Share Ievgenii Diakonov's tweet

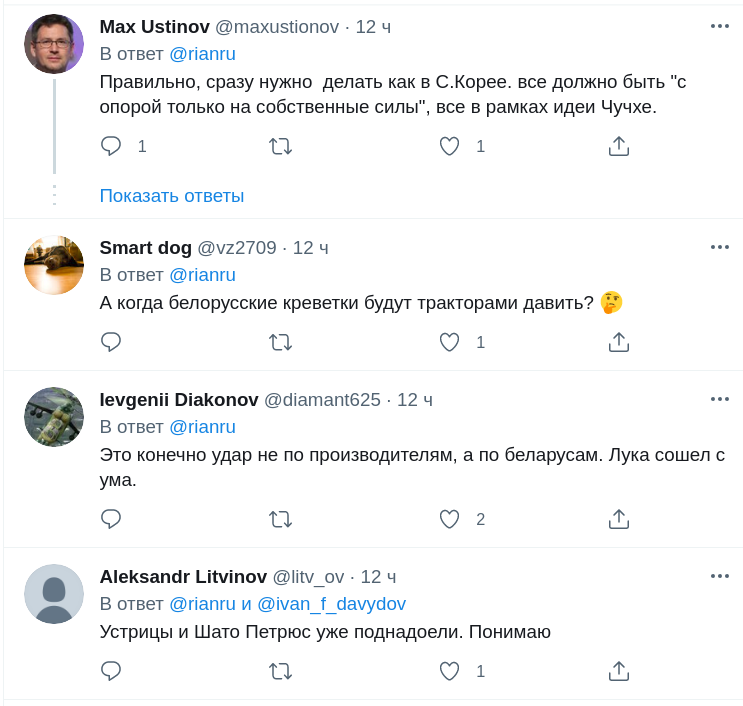619,519
